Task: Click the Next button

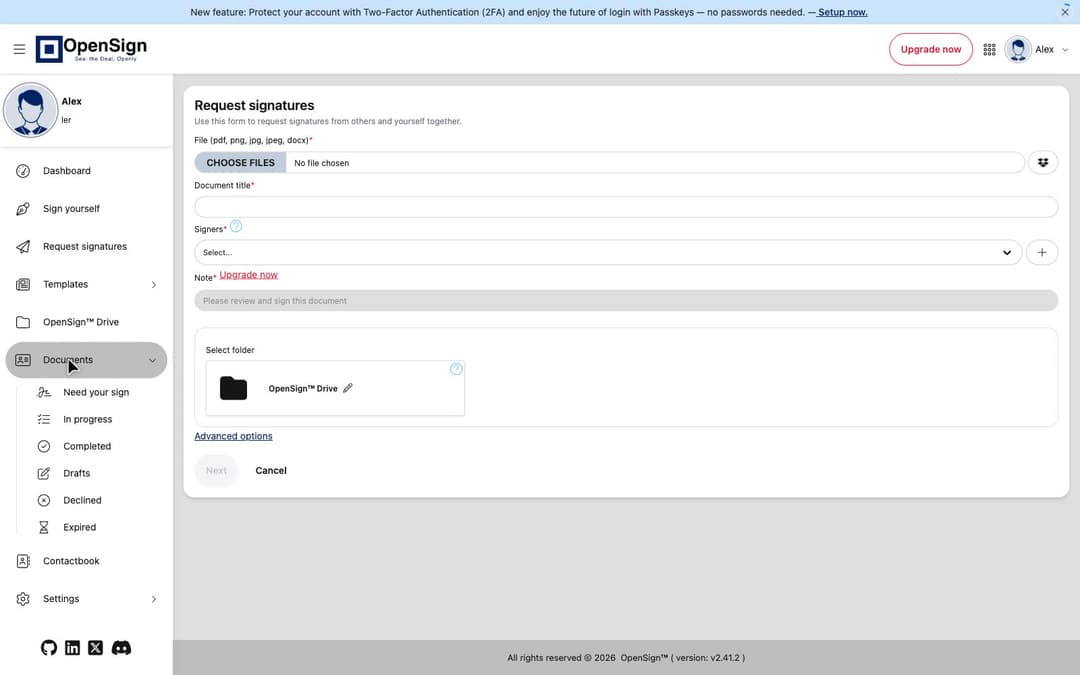Action: [216, 471]
